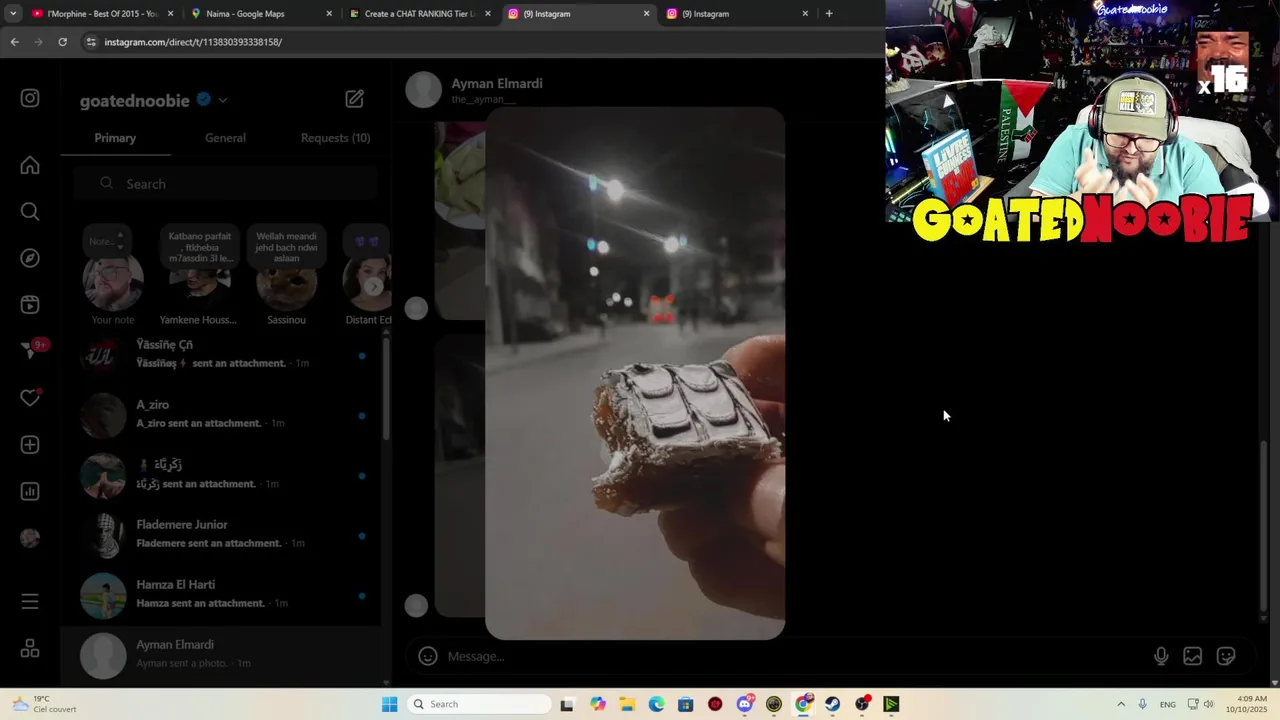The height and width of the screenshot is (720, 1280).
Task: Open Messages icon with 9+ badge
Action: pyautogui.click(x=31, y=350)
